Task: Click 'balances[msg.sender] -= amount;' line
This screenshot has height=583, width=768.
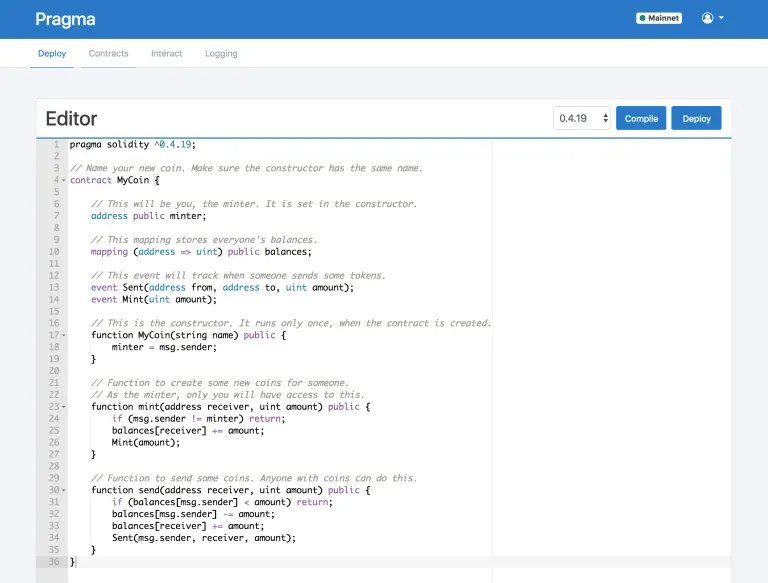Action: 193,514
